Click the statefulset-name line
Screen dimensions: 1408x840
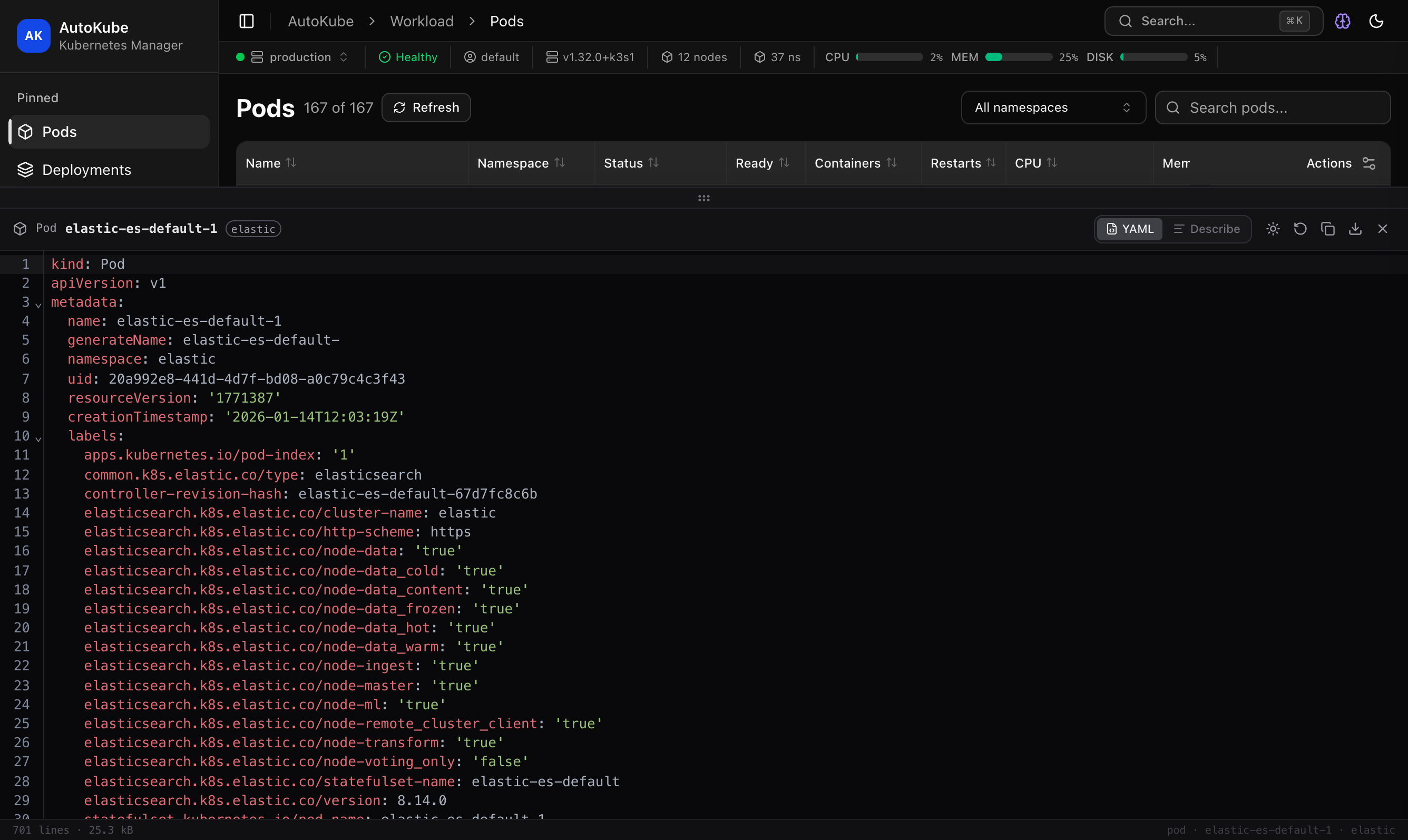coord(351,781)
